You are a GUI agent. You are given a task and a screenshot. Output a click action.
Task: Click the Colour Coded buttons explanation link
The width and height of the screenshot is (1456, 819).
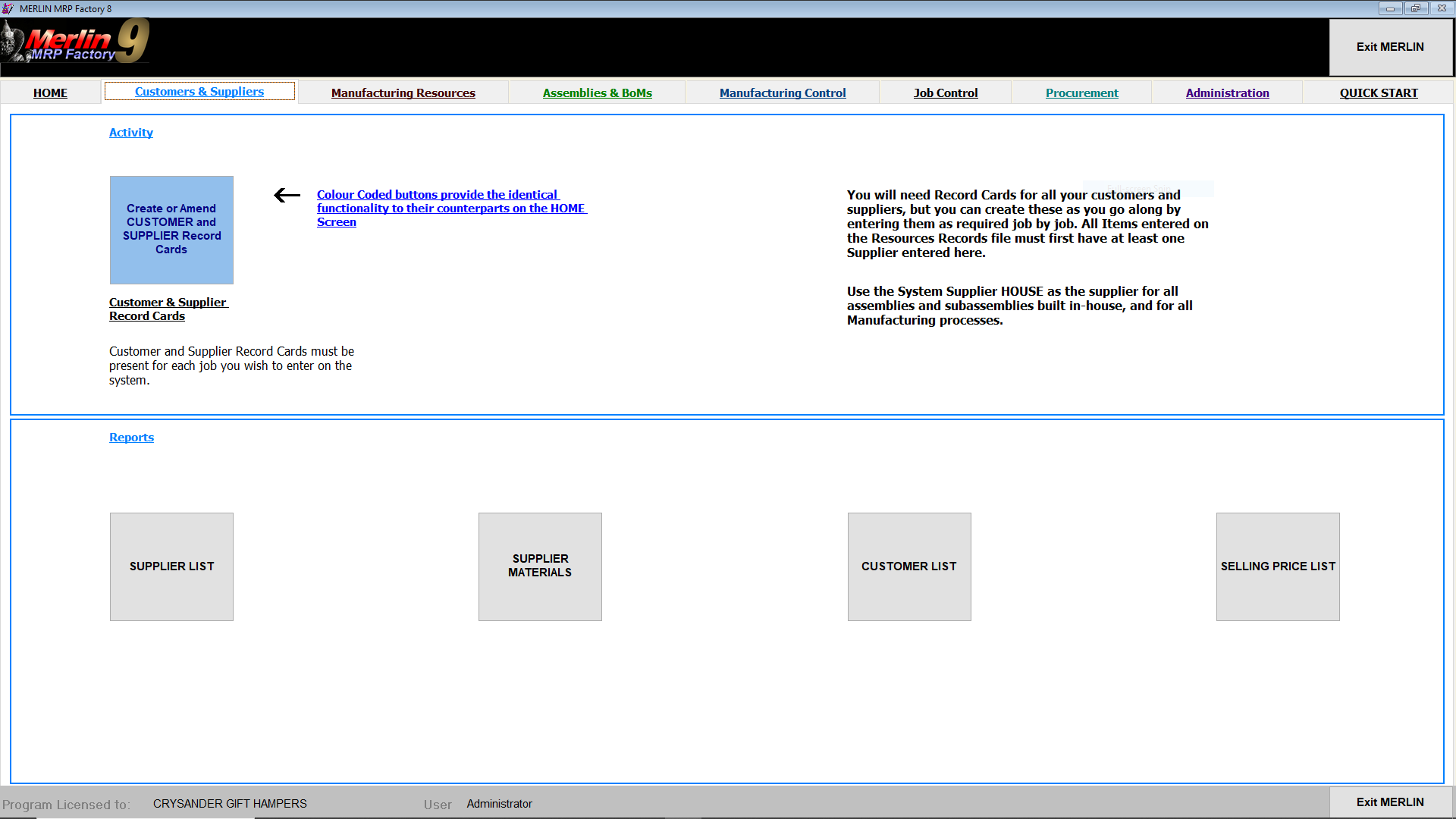pyautogui.click(x=451, y=208)
